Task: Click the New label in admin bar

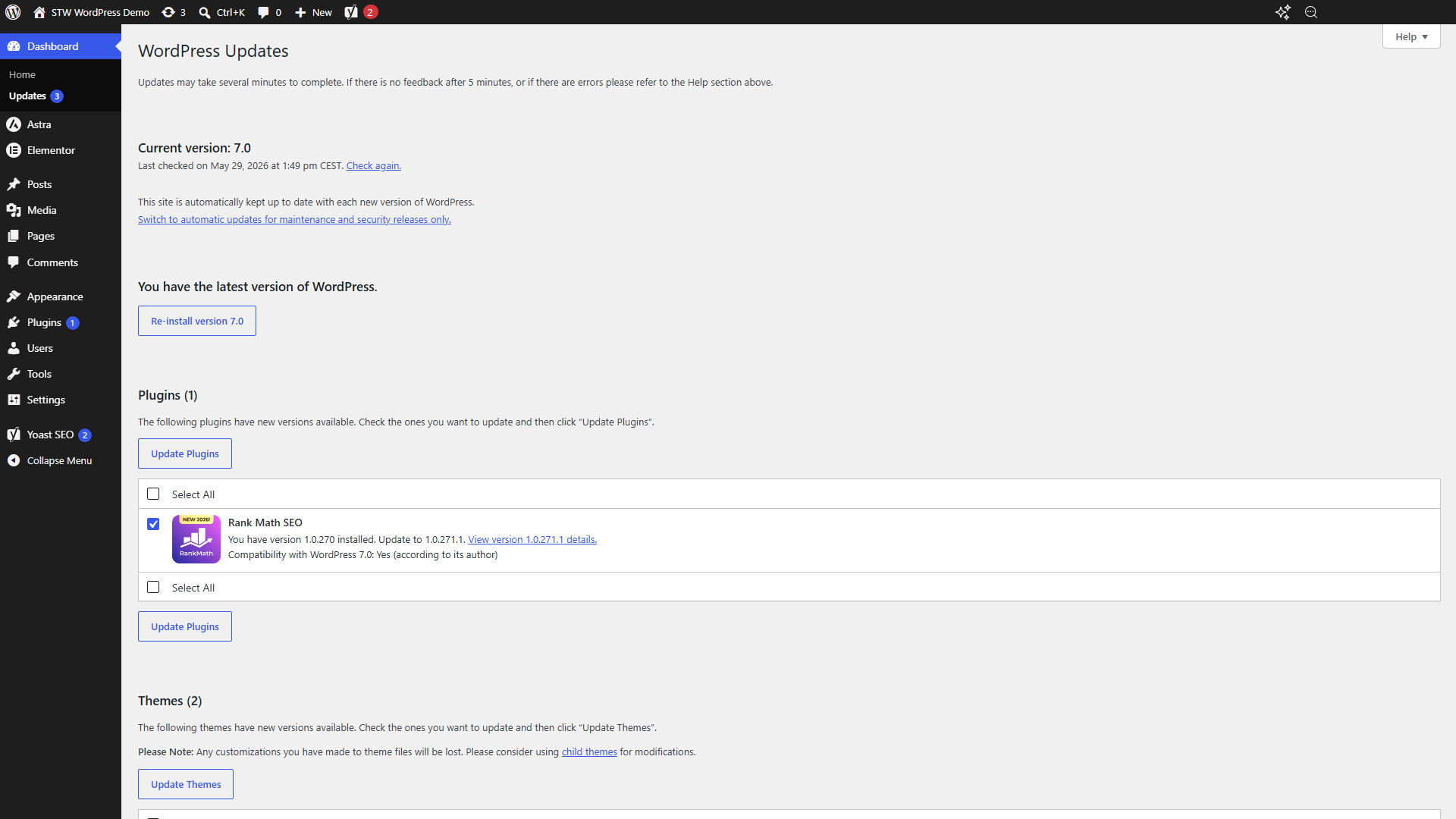Action: tap(322, 12)
